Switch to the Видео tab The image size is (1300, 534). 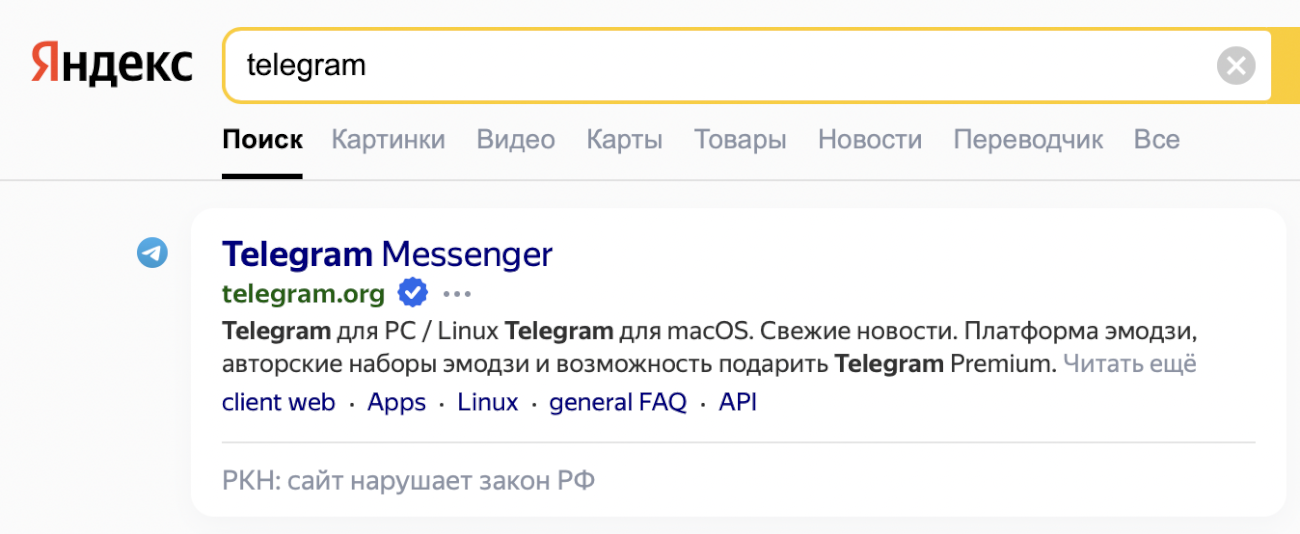[515, 139]
